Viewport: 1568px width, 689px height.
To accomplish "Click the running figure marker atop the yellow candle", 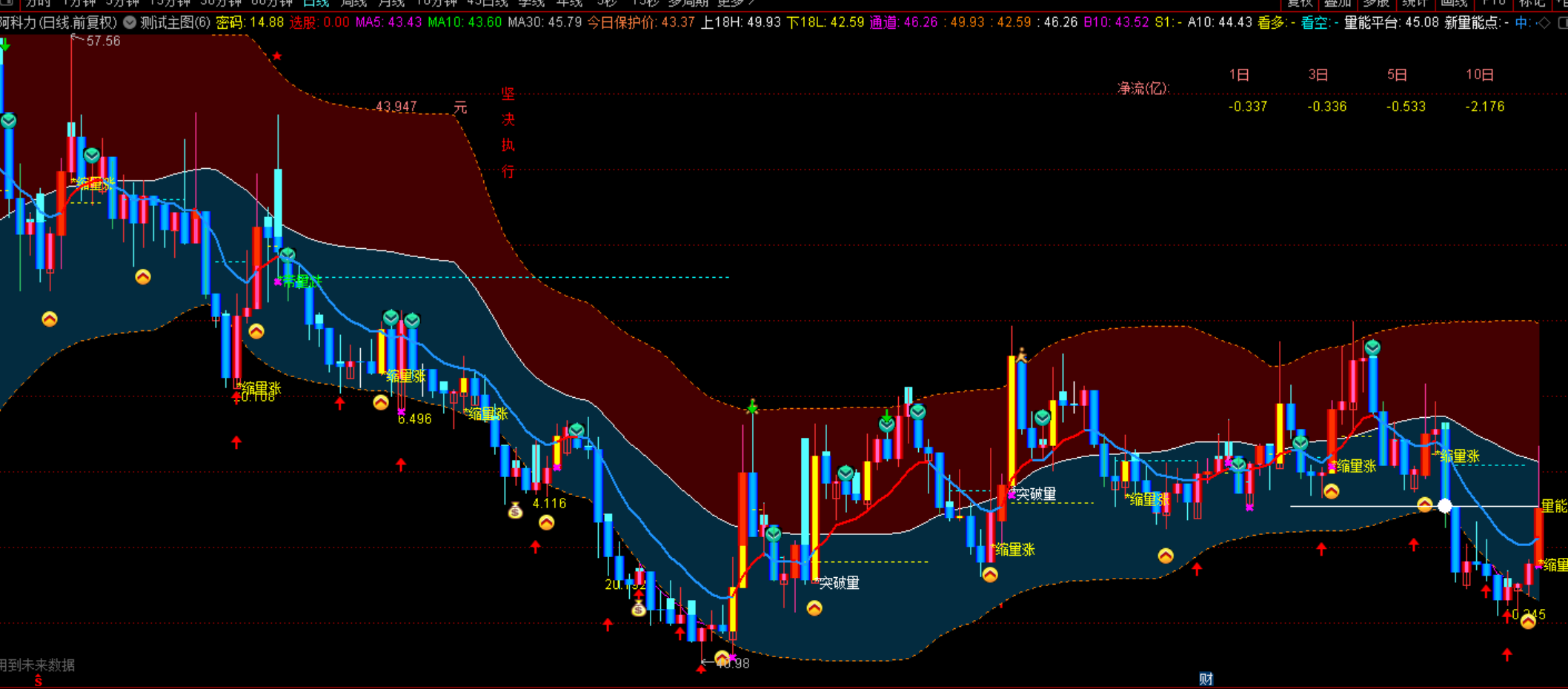I will 1022,356.
